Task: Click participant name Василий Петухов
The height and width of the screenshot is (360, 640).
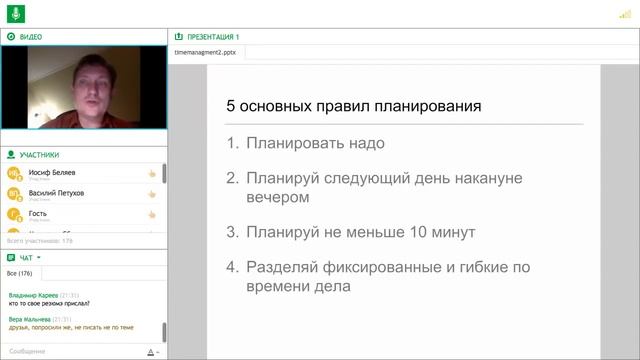Action: point(56,193)
